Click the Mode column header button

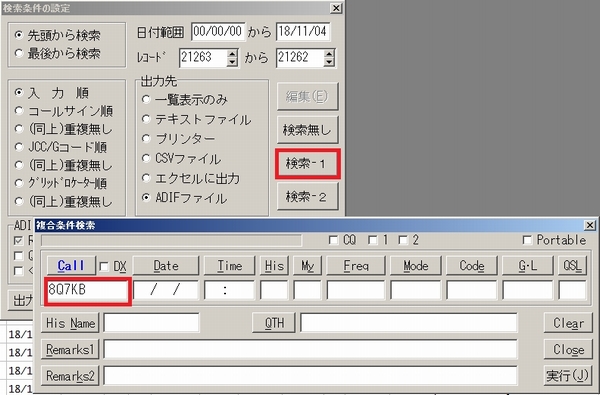tap(416, 266)
